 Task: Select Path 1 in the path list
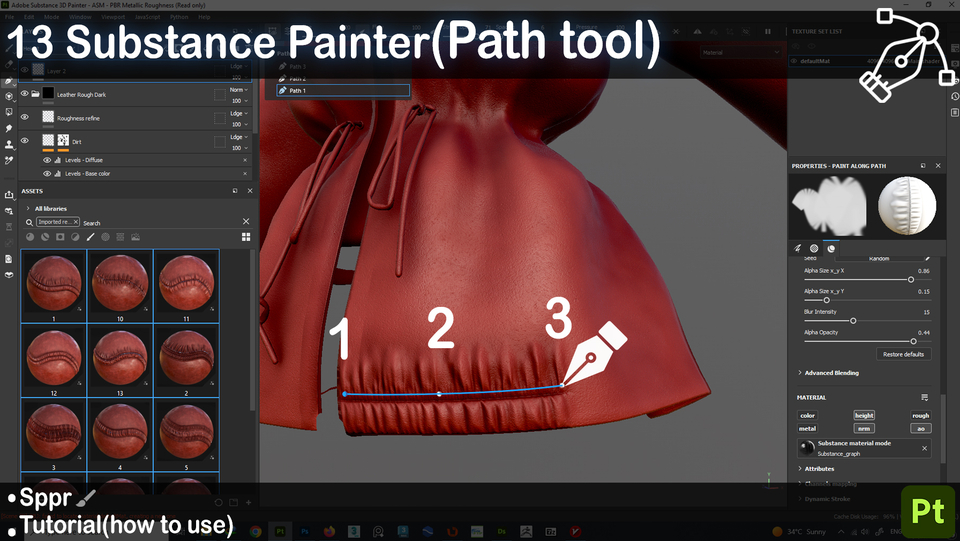pyautogui.click(x=343, y=91)
